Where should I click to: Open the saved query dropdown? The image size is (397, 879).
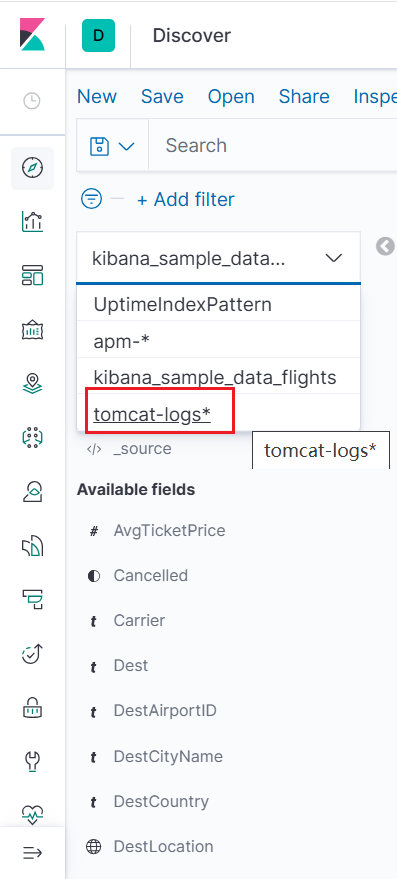113,146
